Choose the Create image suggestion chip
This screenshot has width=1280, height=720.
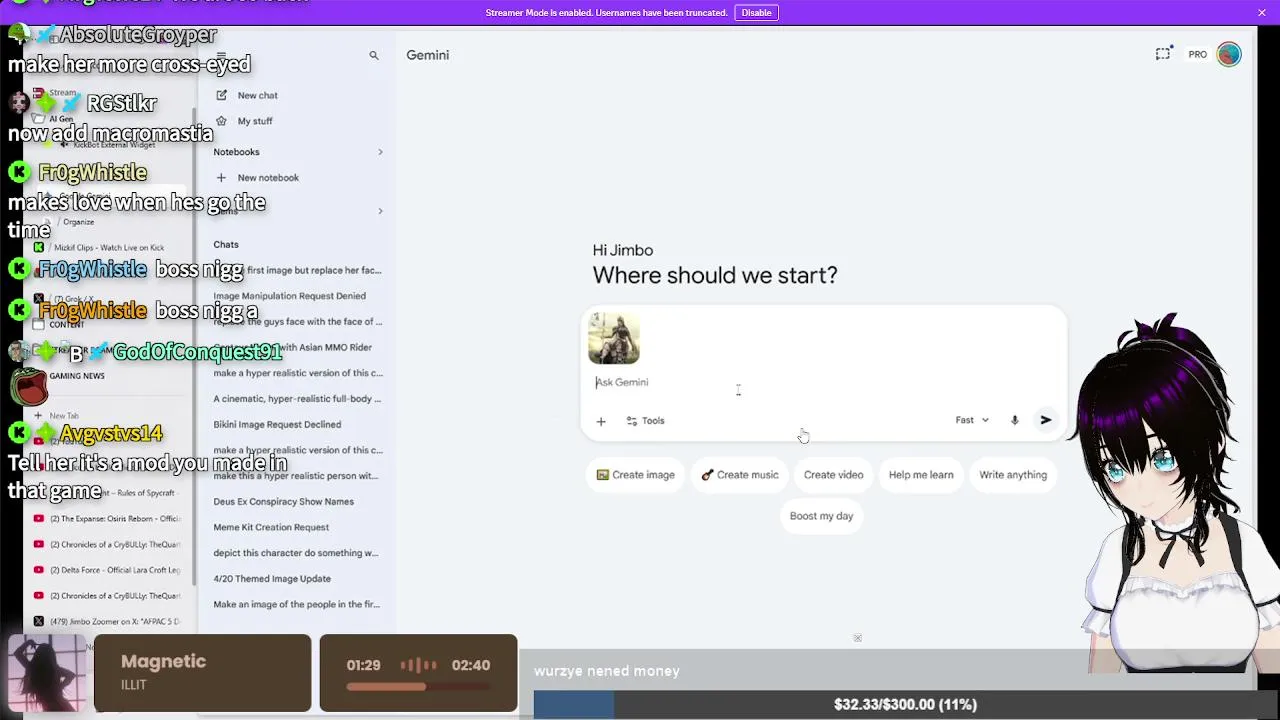point(635,475)
